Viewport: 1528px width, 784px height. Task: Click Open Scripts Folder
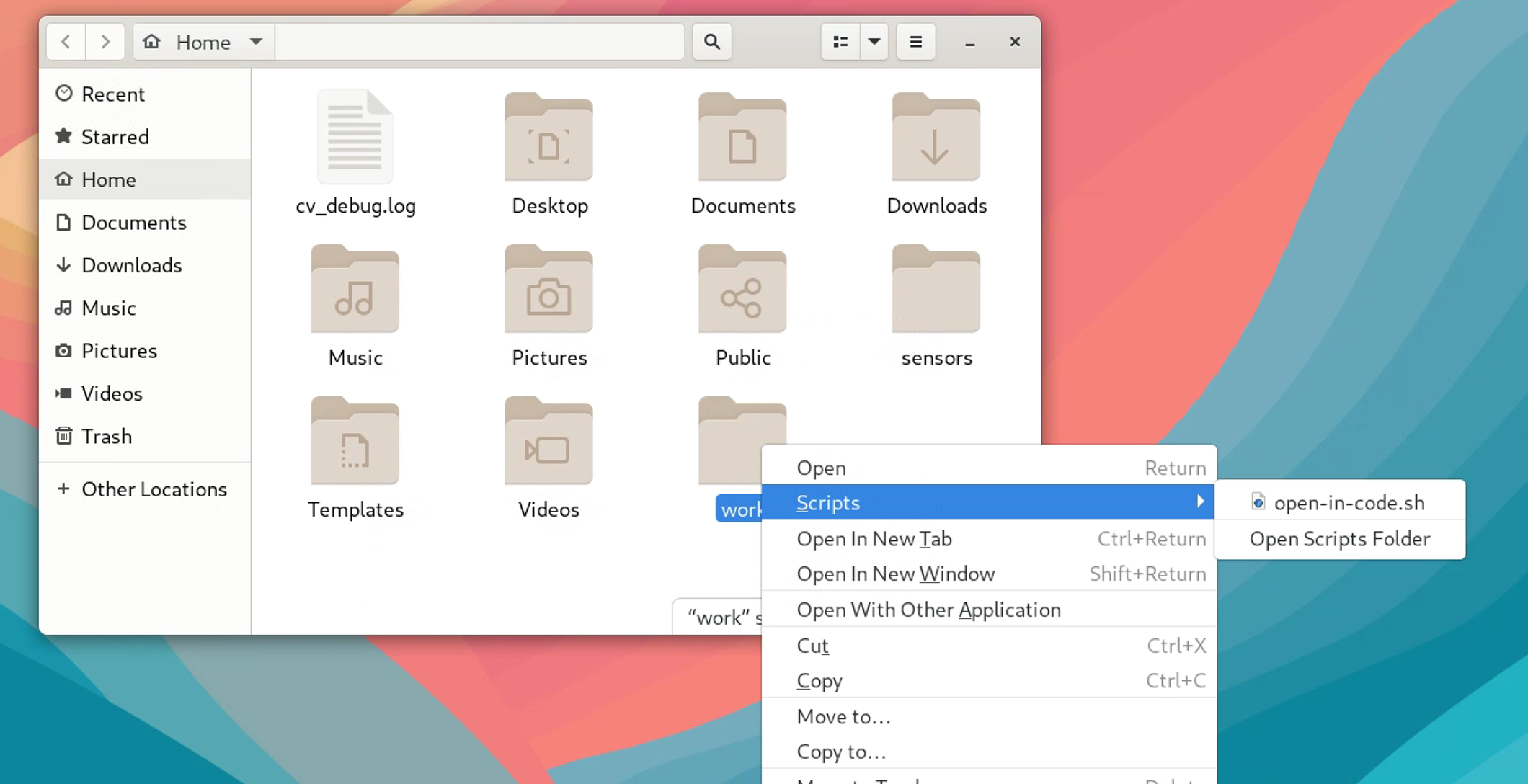pyautogui.click(x=1339, y=539)
